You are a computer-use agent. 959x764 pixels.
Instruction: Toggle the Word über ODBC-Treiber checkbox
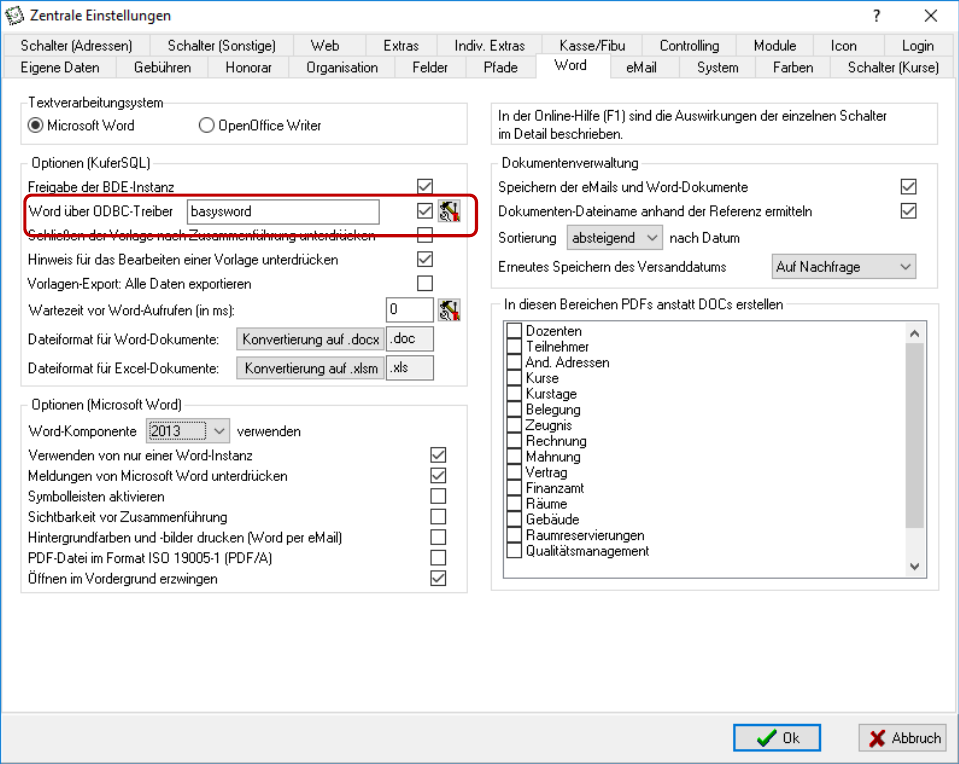point(424,211)
